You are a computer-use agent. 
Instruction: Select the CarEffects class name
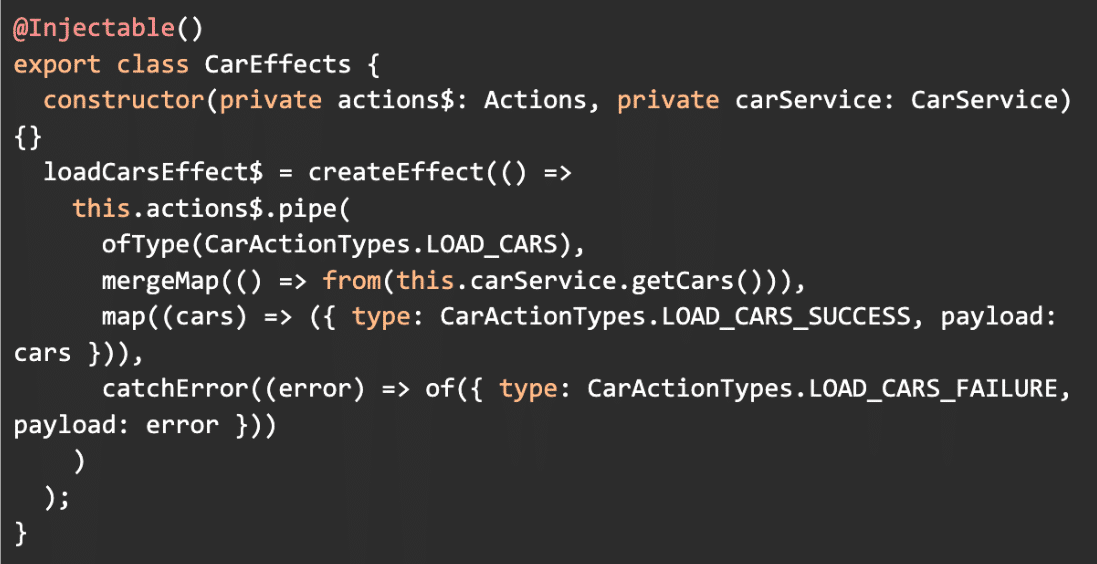coord(278,64)
